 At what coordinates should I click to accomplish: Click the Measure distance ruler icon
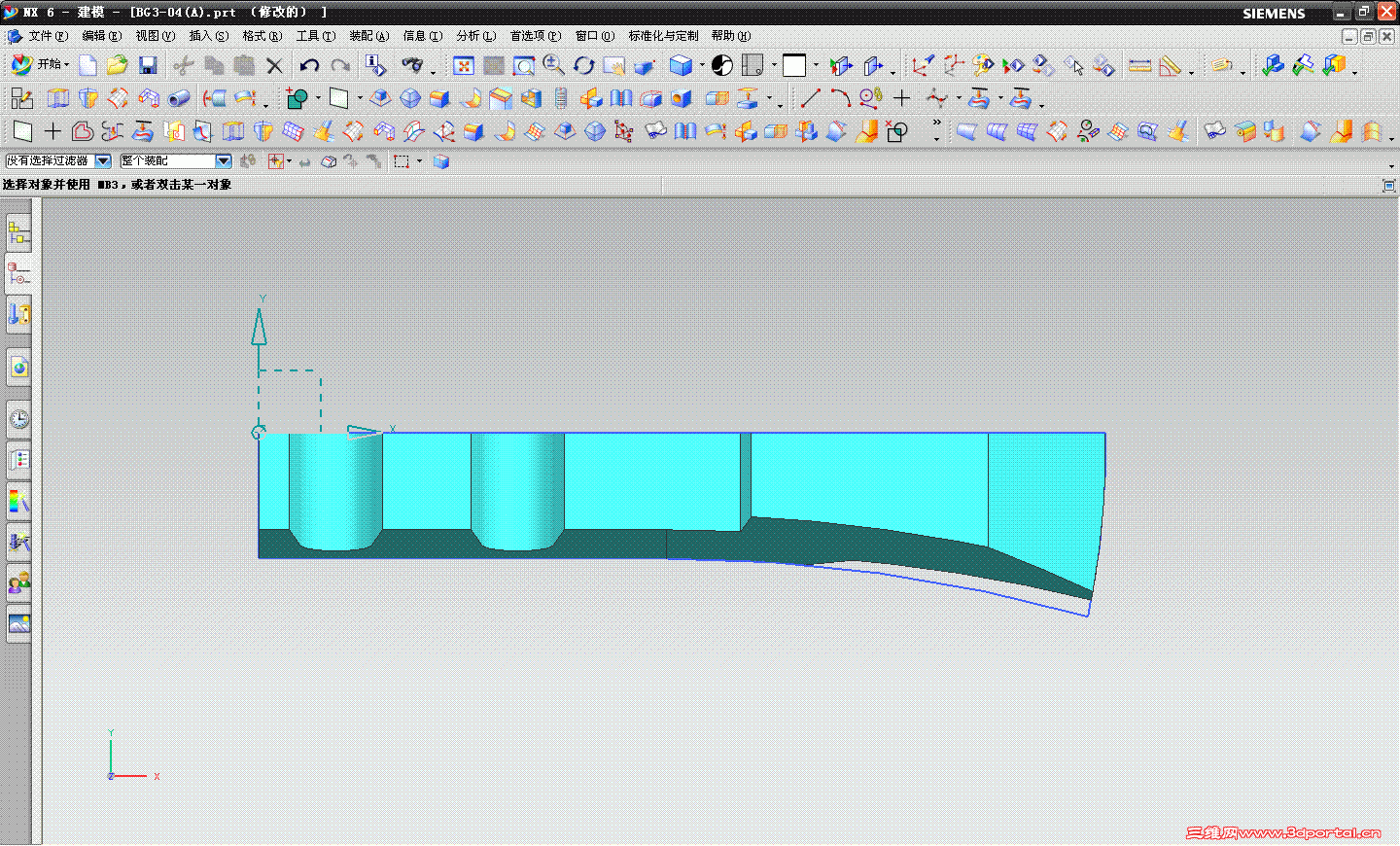[1139, 65]
